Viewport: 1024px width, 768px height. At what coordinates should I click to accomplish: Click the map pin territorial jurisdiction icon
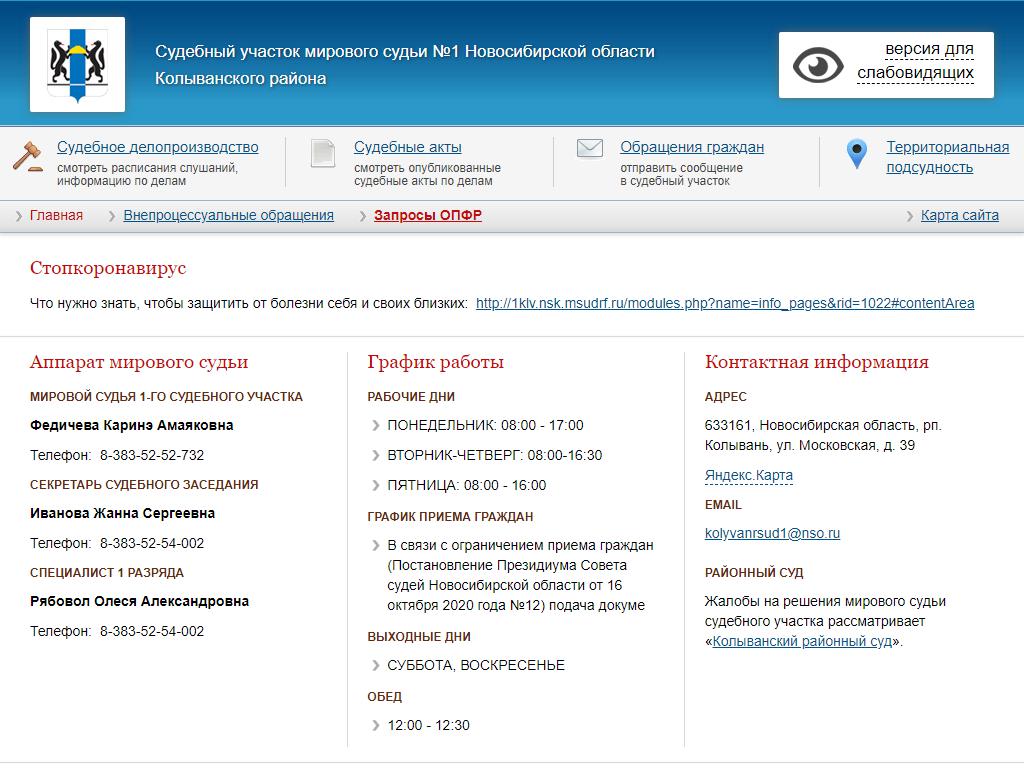click(856, 154)
